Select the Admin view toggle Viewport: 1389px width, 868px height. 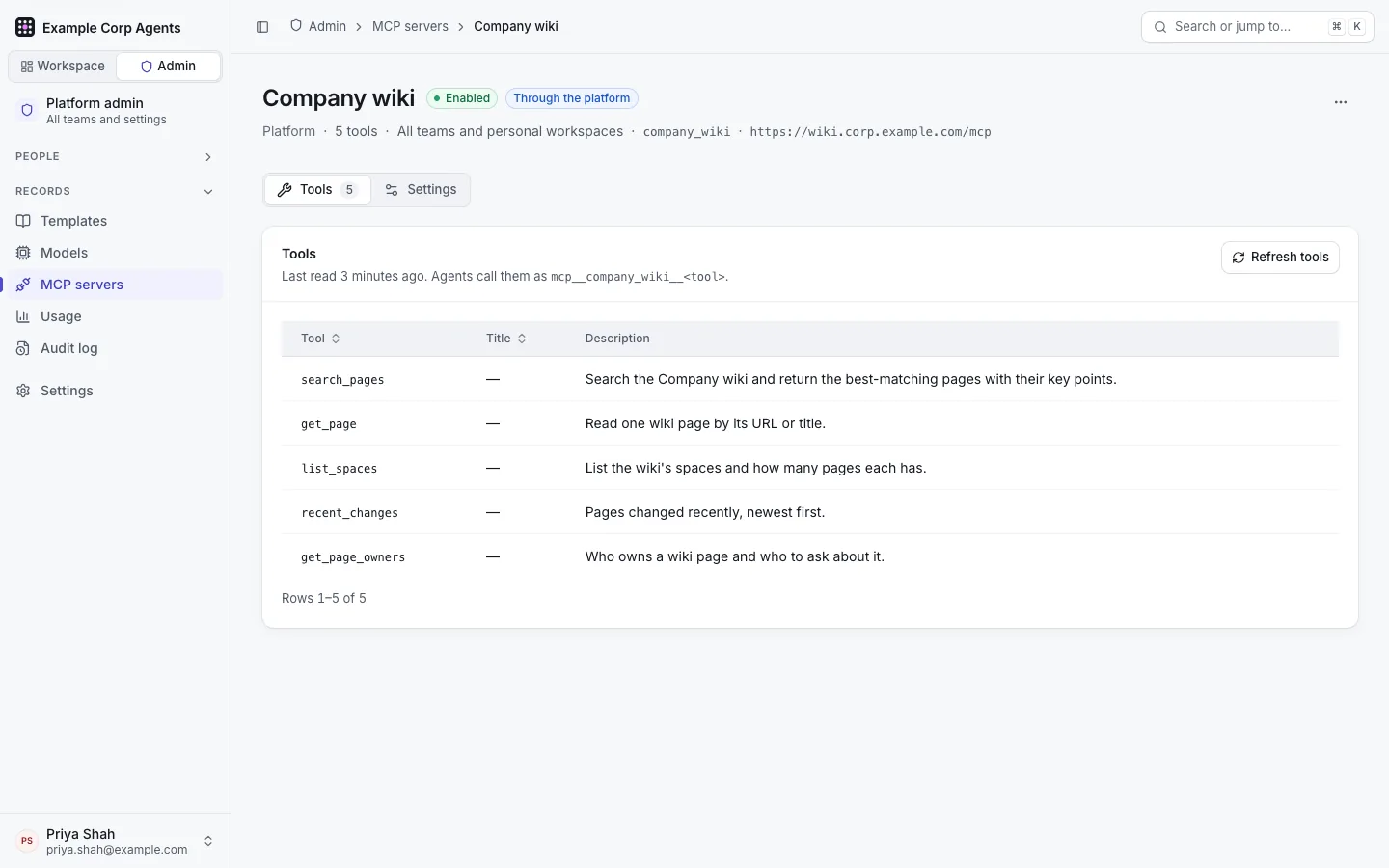point(168,66)
